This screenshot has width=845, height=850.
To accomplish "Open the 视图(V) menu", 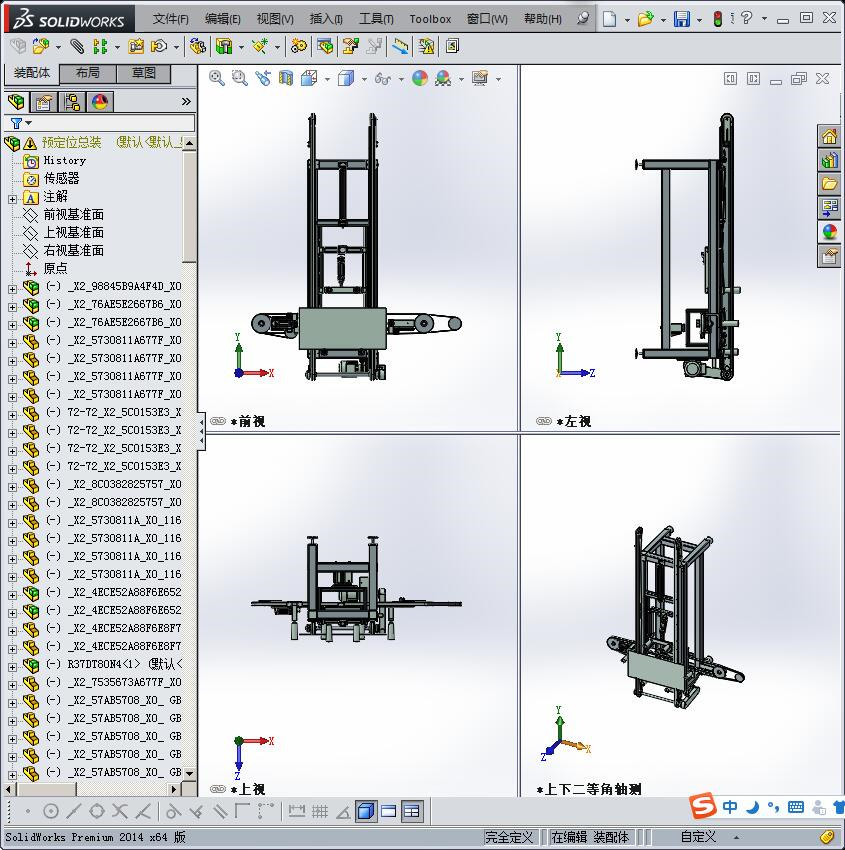I will [x=275, y=19].
